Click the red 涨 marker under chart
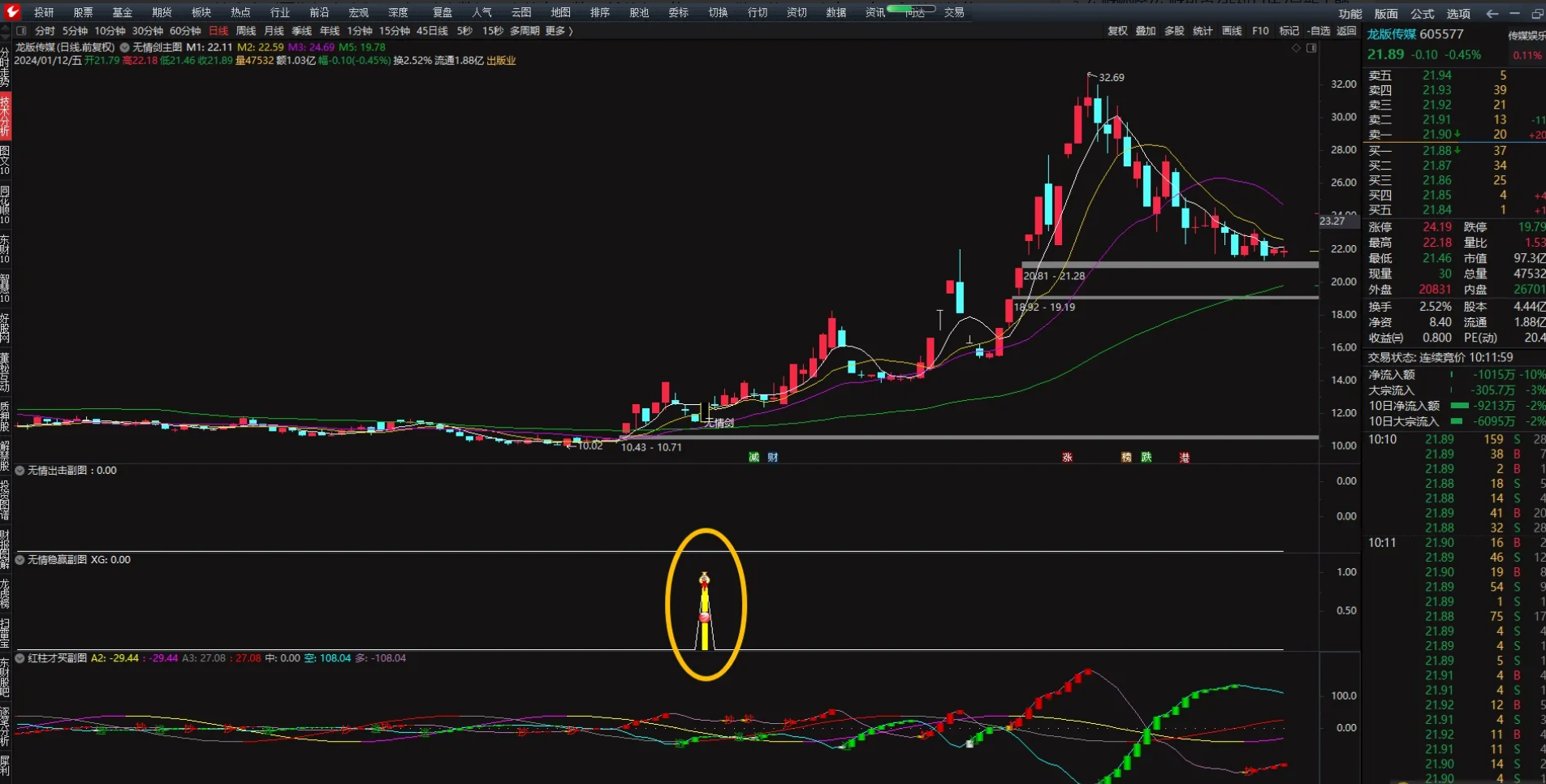 coord(1067,458)
